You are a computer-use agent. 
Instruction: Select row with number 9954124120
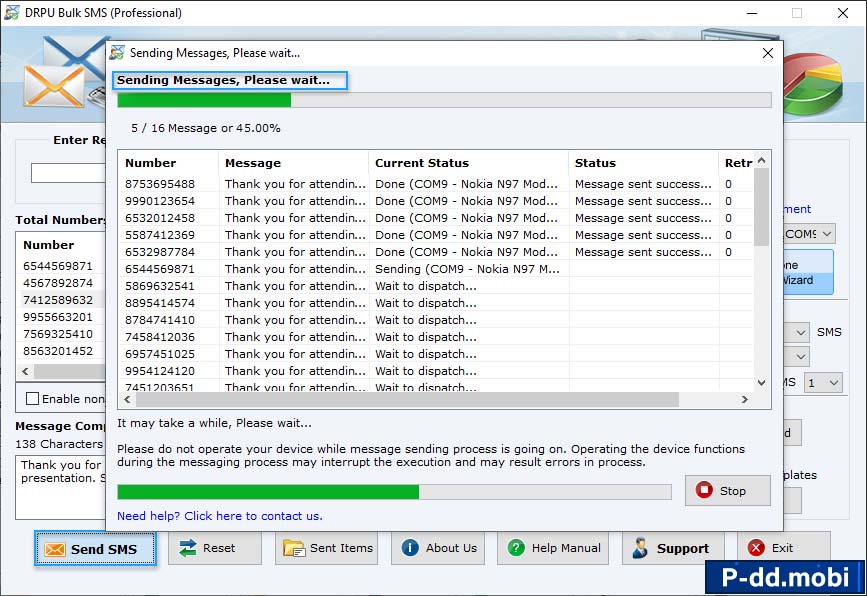pyautogui.click(x=436, y=371)
